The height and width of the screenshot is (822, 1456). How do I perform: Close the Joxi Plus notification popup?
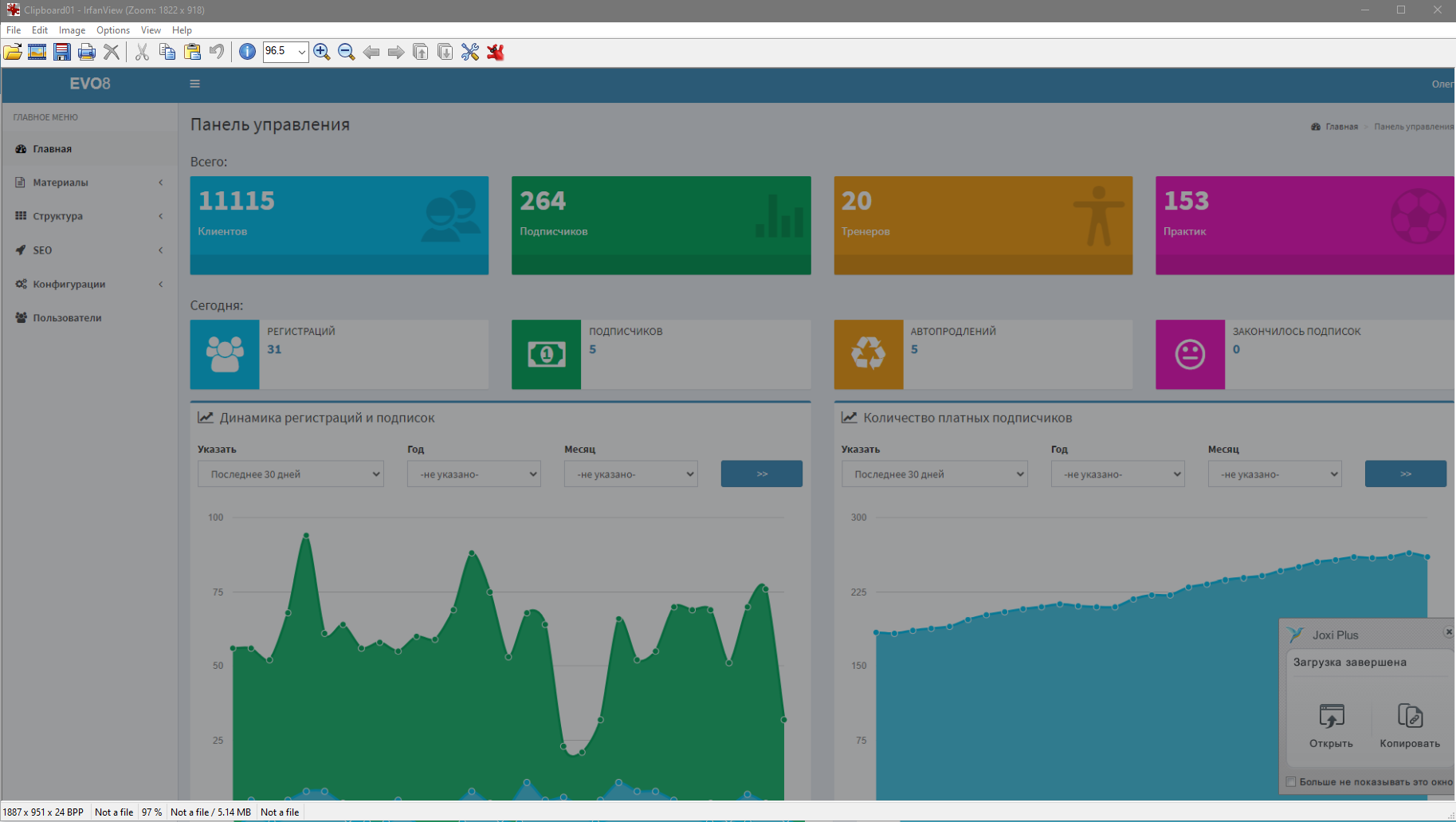click(1448, 632)
